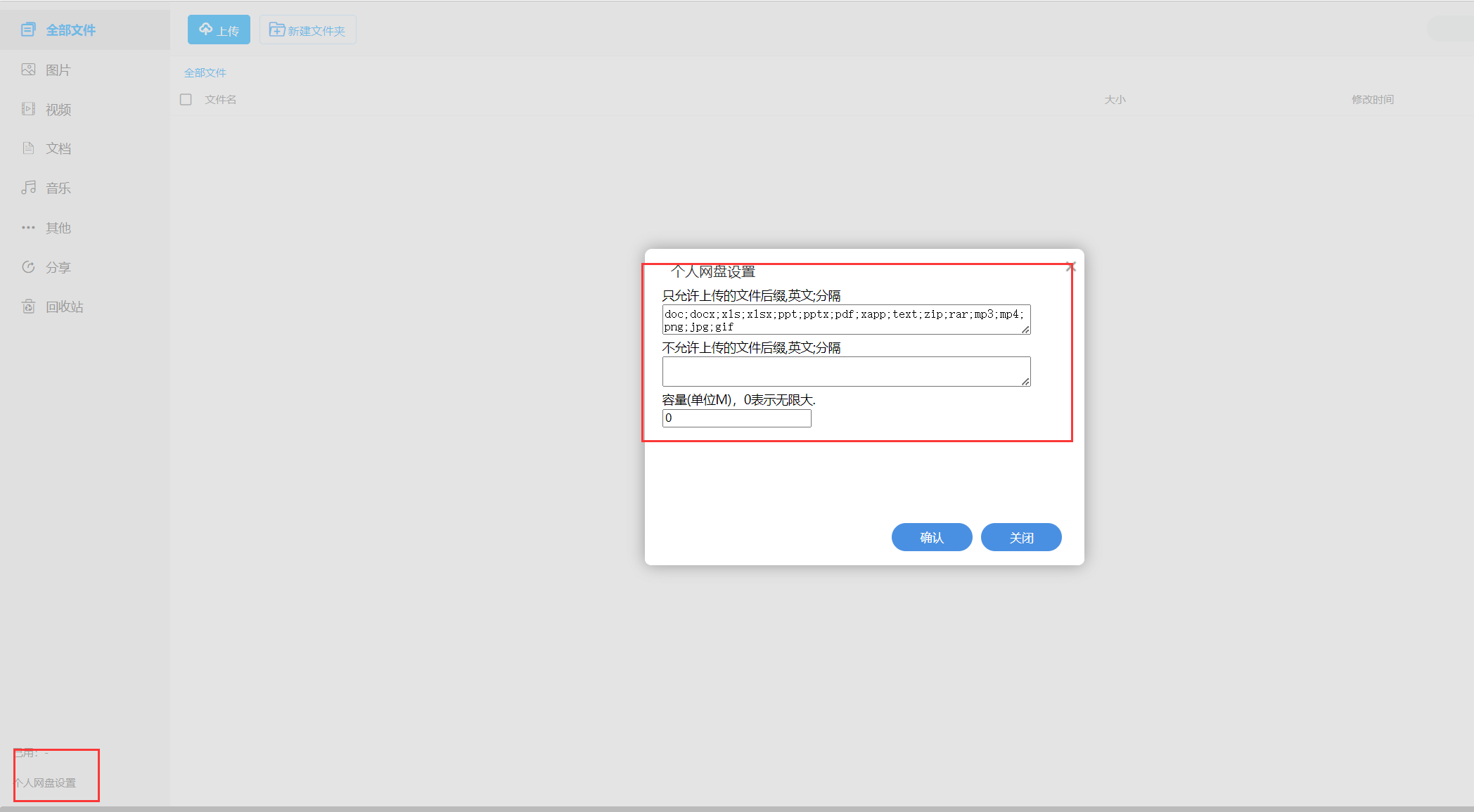Viewport: 1474px width, 812px height.
Task: Click the 新建文件夹 new folder button
Action: pyautogui.click(x=307, y=30)
